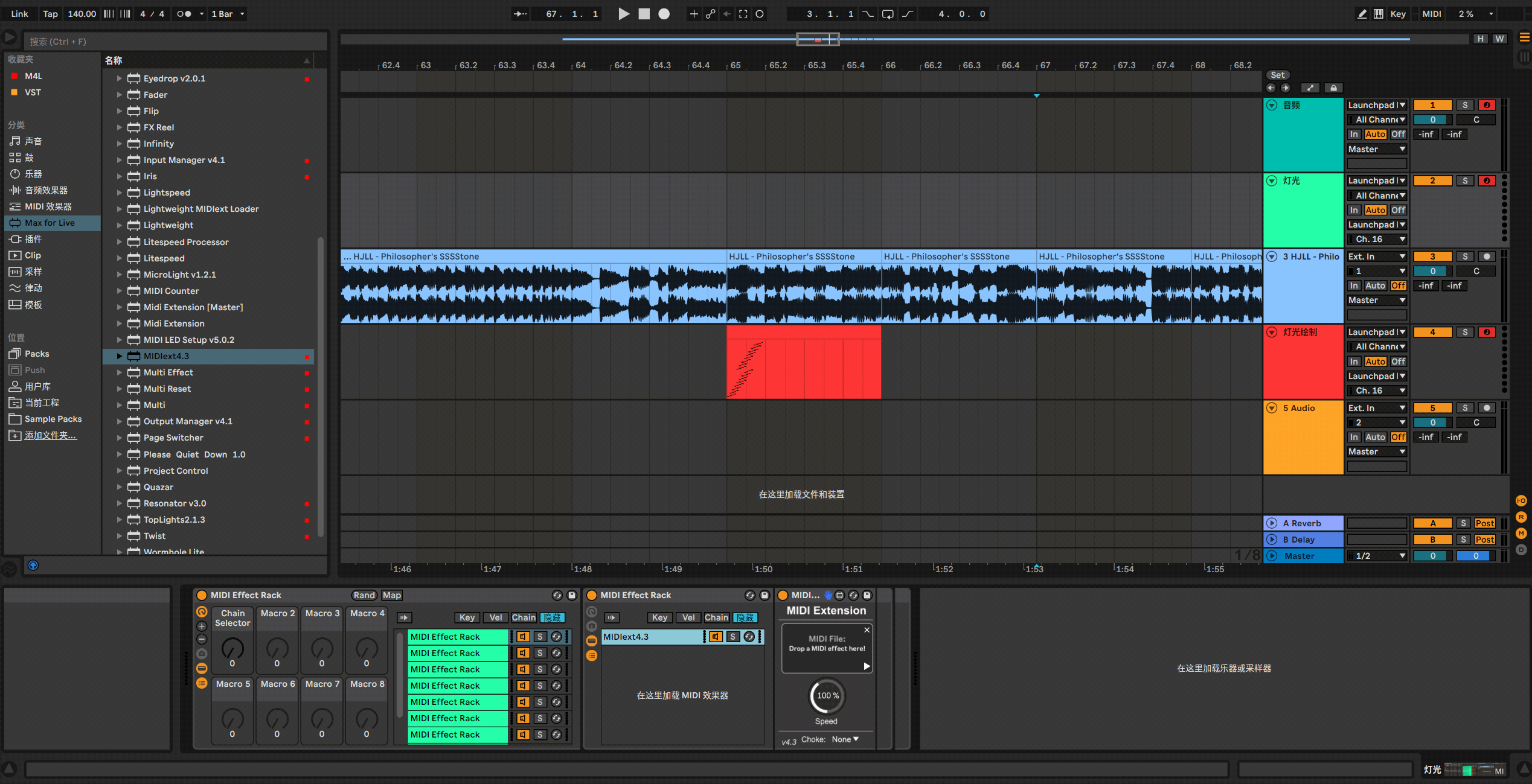Open the Choke None dropdown
This screenshot has width=1532, height=784.
click(x=845, y=739)
